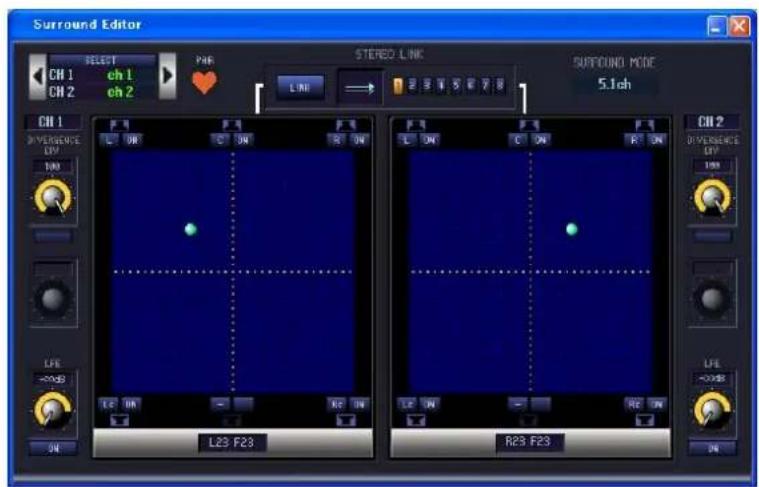Viewport: 759px width, 487px height.
Task: Click the stereo link arrow pattern button
Action: [x=359, y=88]
